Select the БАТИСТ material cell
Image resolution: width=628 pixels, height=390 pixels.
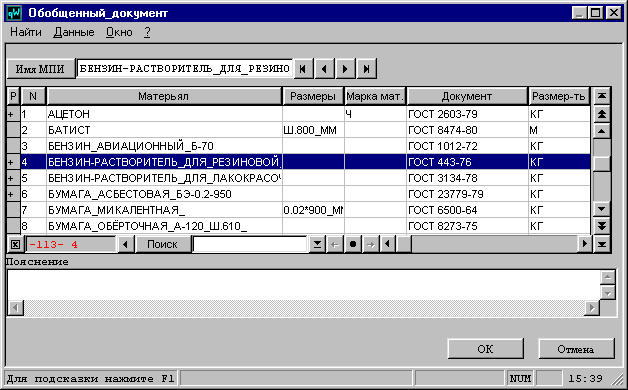pyautogui.click(x=164, y=130)
